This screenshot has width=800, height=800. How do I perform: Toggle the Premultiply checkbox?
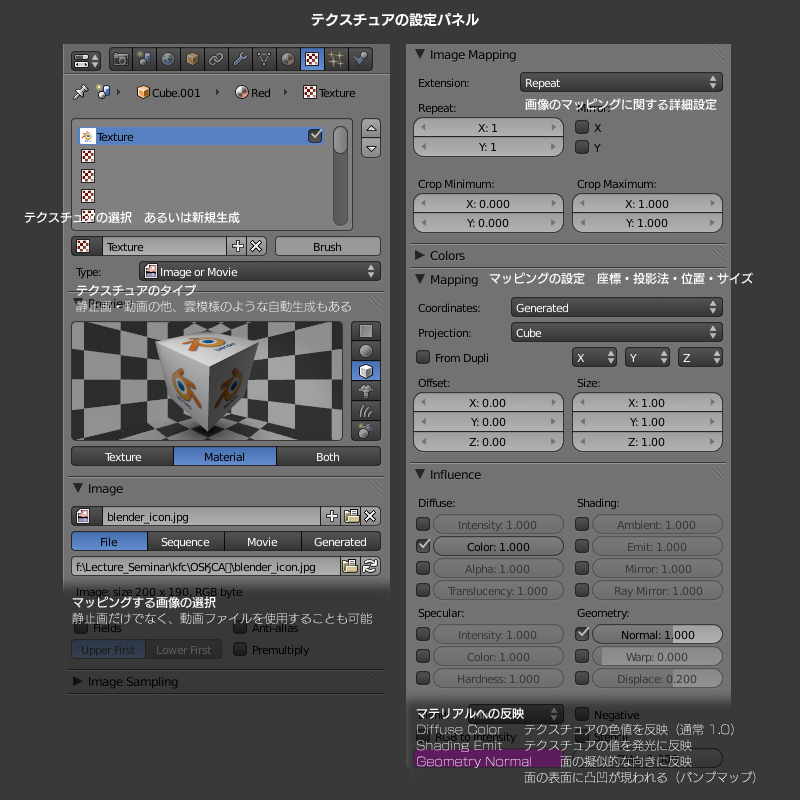coord(240,649)
